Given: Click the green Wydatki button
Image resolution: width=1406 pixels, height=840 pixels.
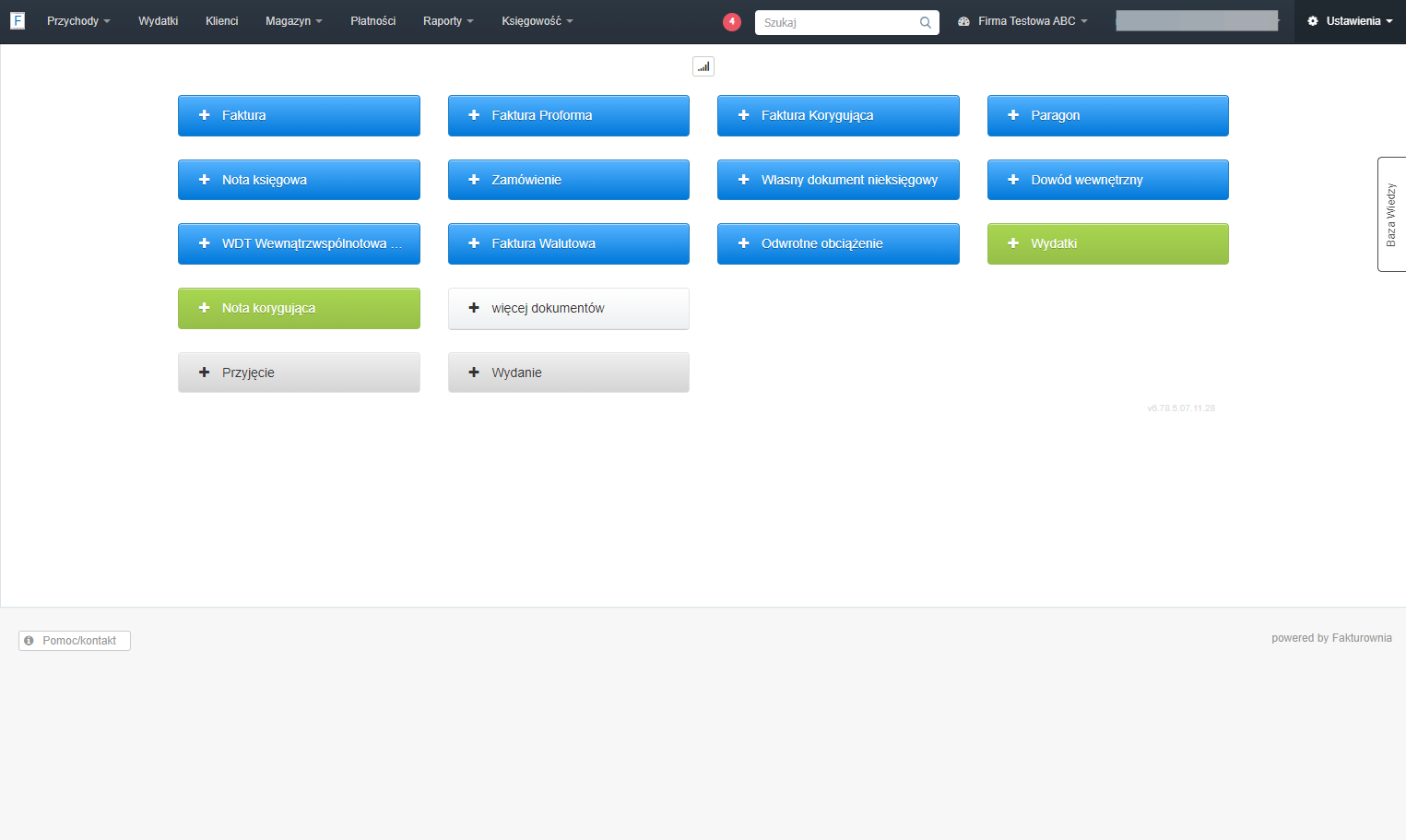Looking at the screenshot, I should [1108, 243].
